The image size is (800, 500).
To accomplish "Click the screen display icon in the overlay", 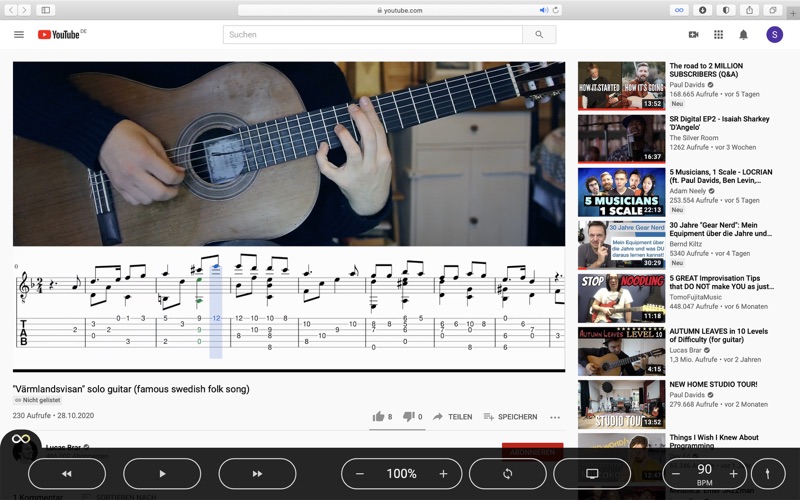I will tap(592, 474).
